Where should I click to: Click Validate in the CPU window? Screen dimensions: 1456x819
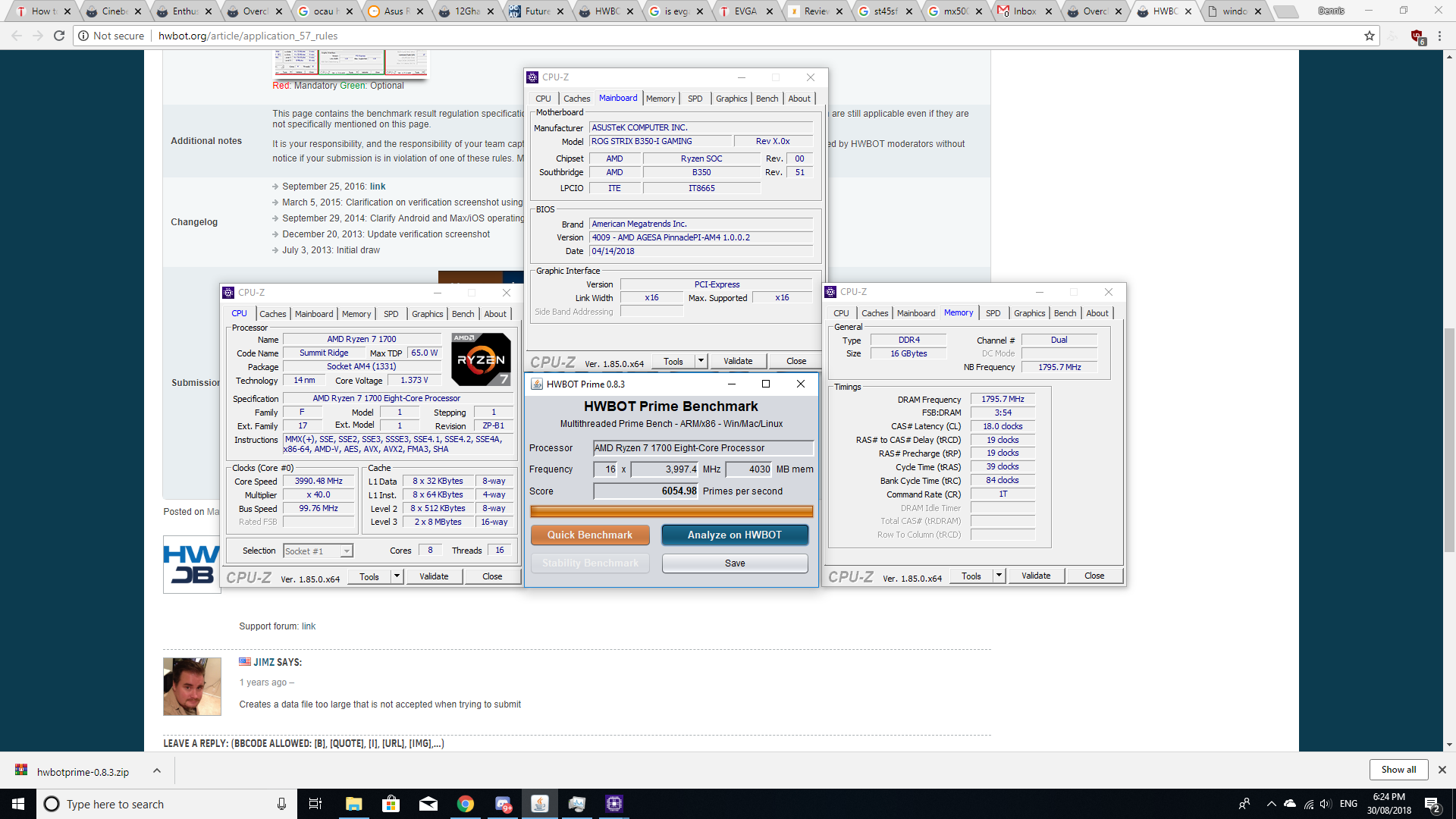click(x=434, y=576)
